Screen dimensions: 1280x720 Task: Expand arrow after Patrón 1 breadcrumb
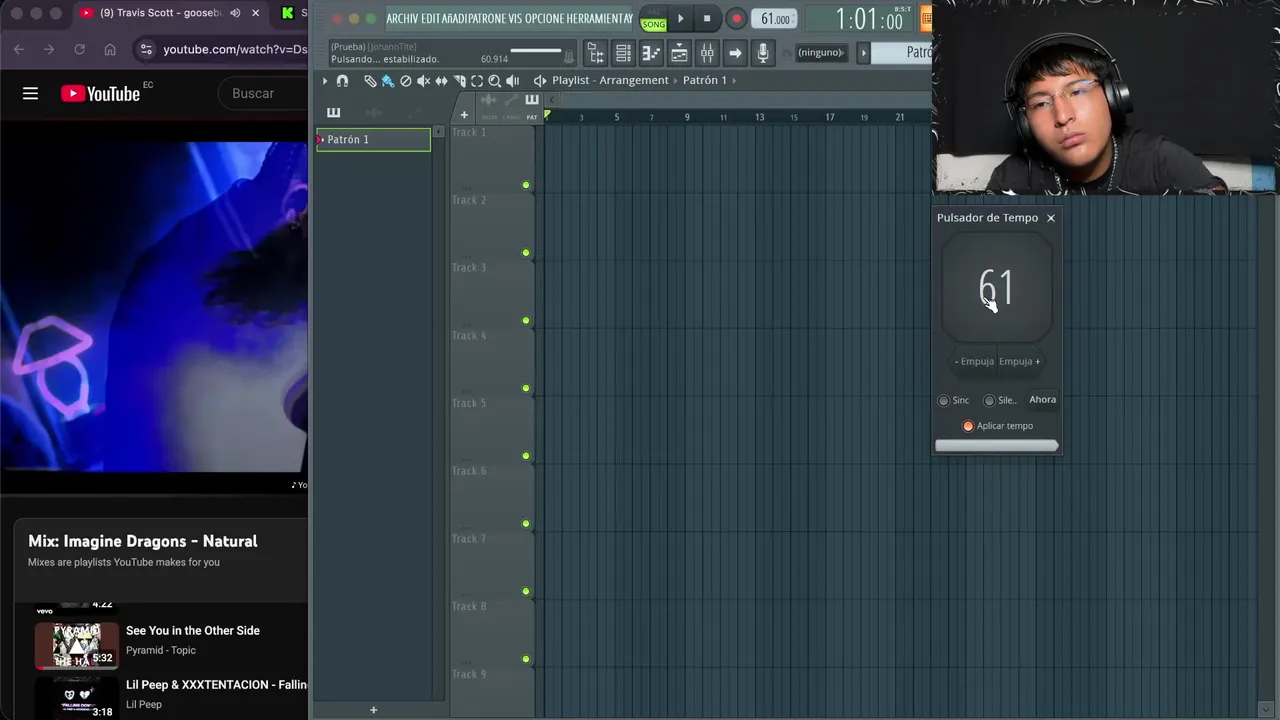click(x=734, y=80)
